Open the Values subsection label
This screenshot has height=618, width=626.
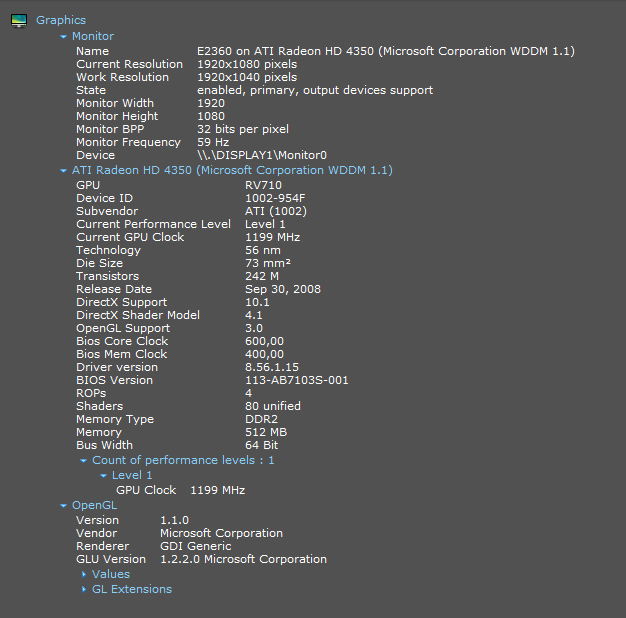tap(111, 574)
